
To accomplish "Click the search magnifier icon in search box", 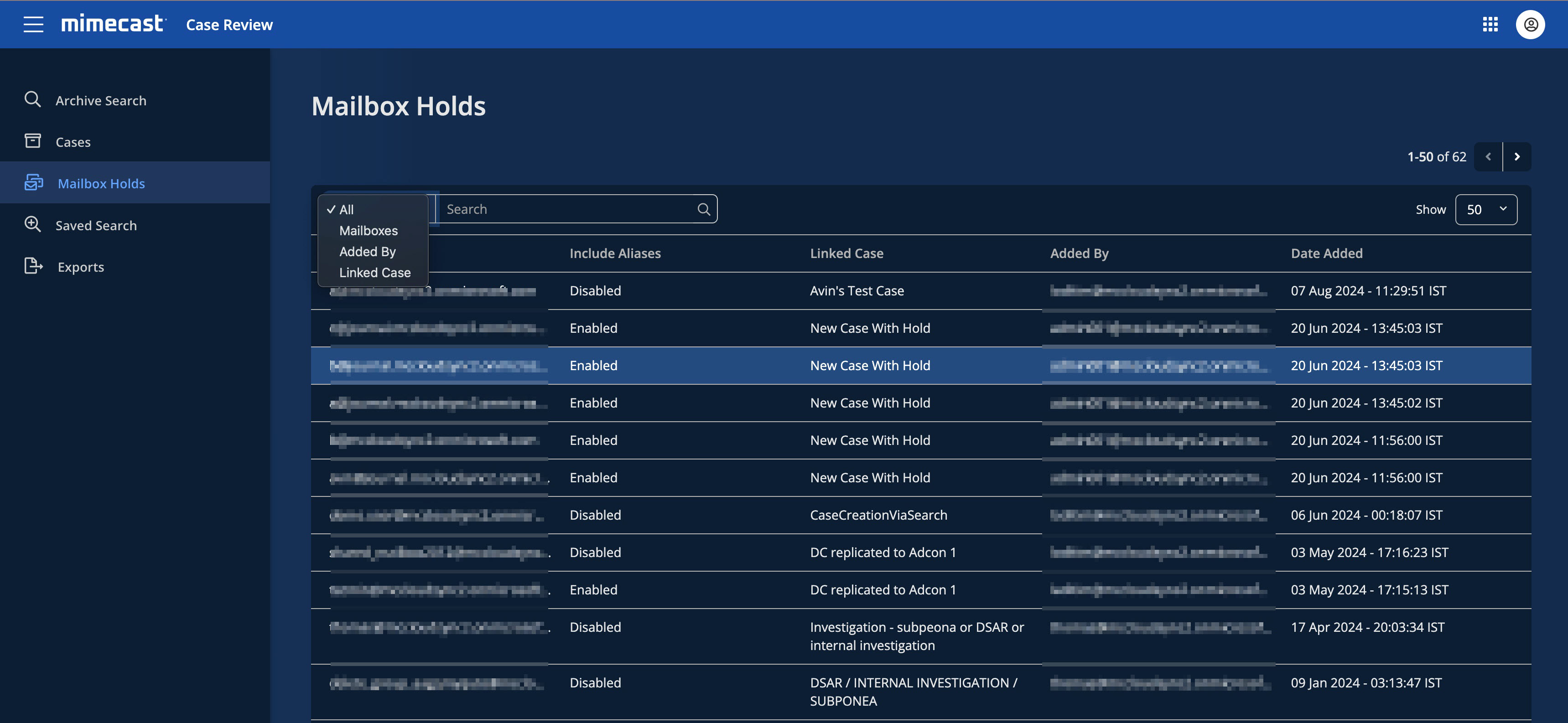I will click(704, 209).
